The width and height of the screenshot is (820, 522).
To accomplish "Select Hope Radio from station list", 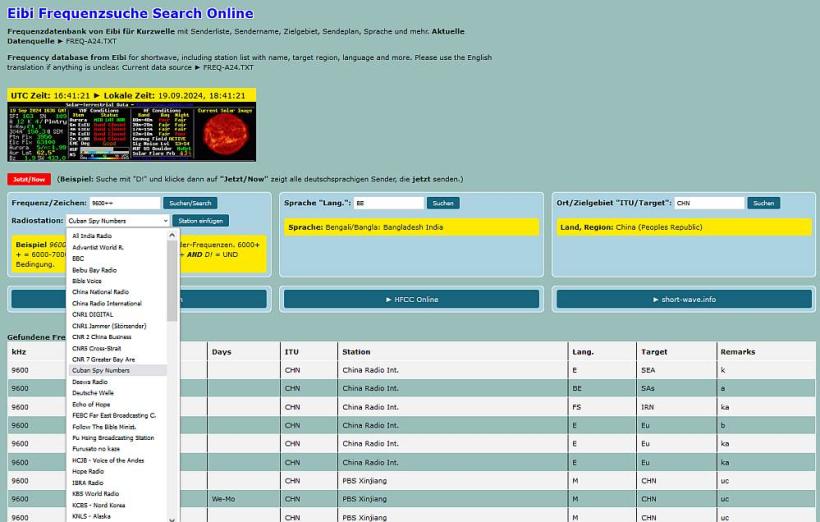I will 118,471.
